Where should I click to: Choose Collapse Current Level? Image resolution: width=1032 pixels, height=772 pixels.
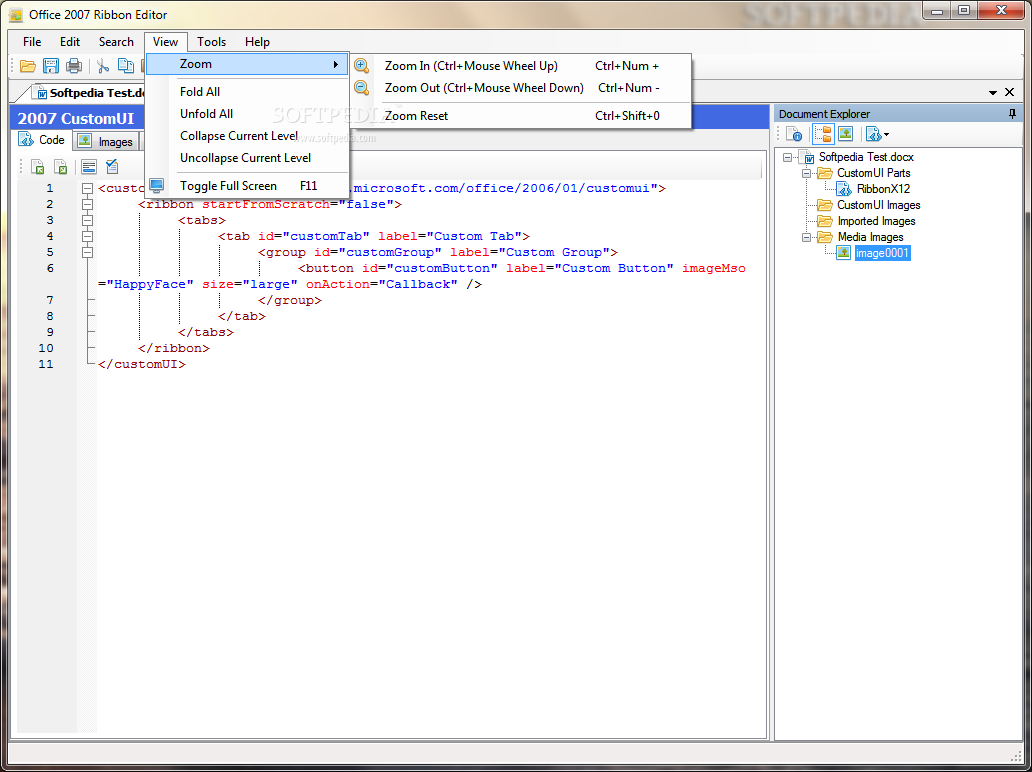[x=247, y=136]
